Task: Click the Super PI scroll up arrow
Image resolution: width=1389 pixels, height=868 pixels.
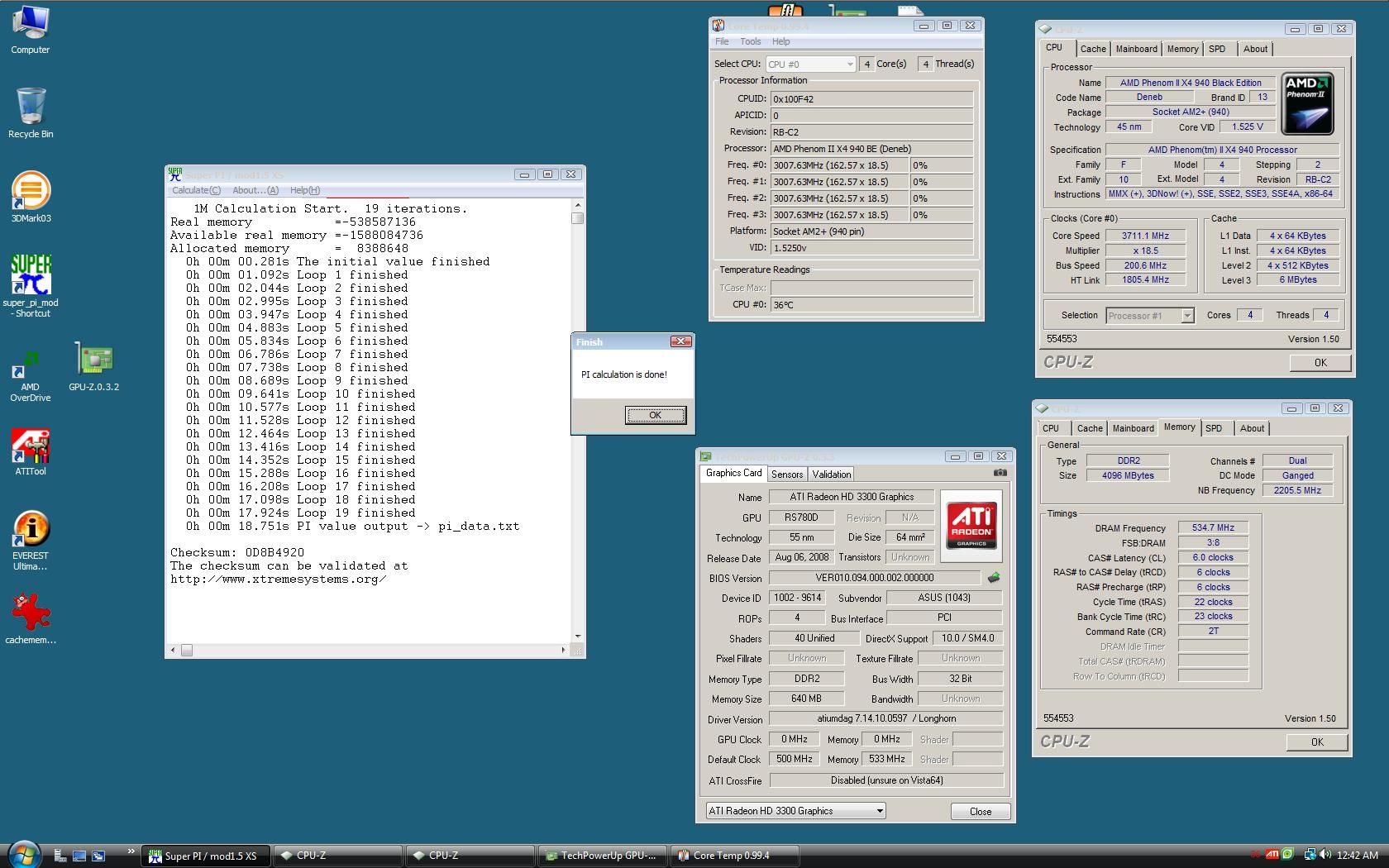Action: coord(577,205)
